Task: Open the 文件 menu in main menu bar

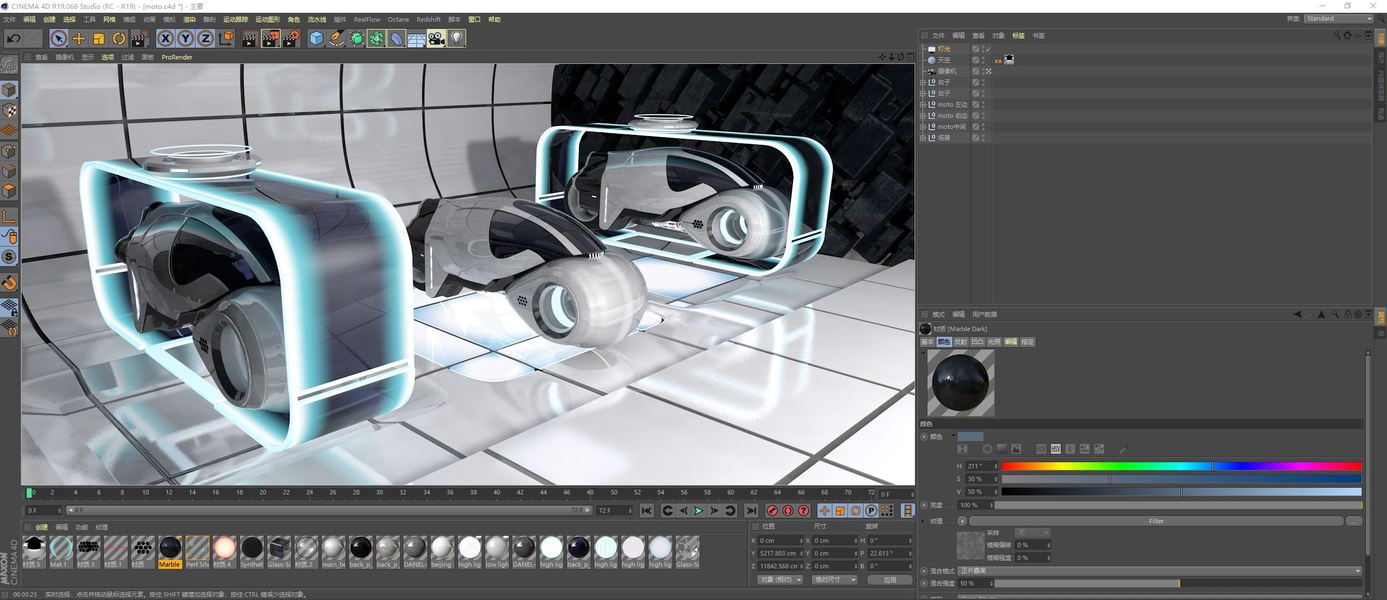Action: point(10,19)
